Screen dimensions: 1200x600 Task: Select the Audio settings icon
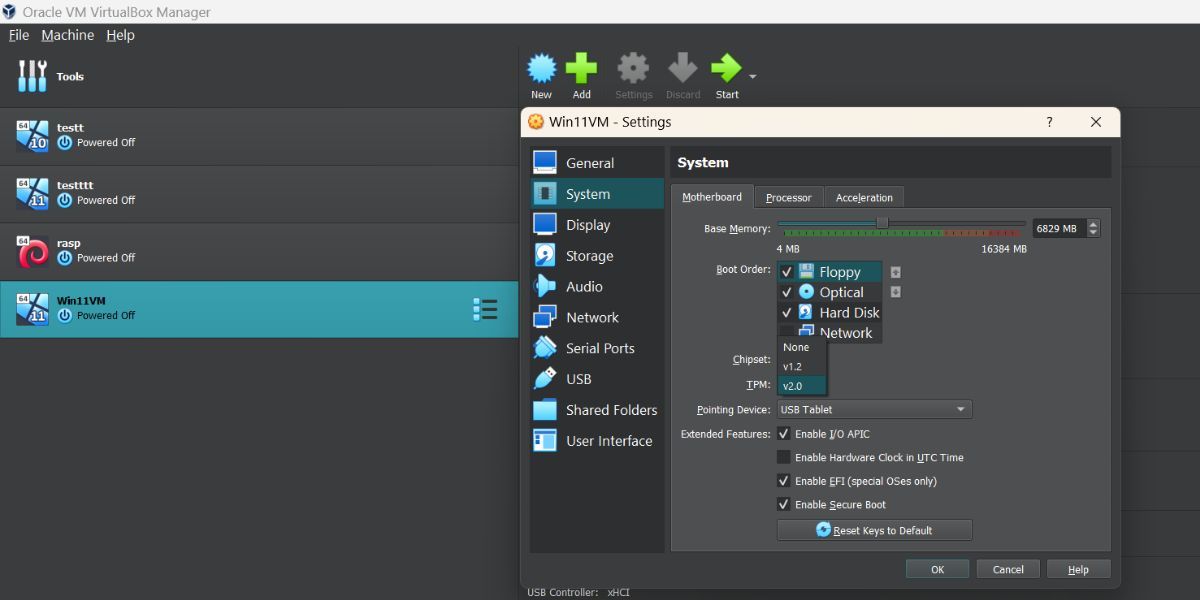pos(545,286)
